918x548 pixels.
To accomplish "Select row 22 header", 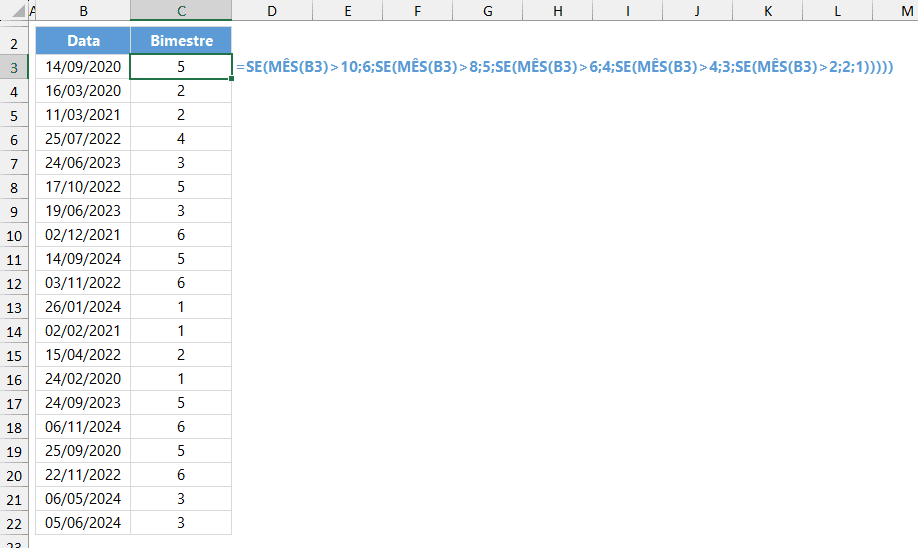I will [x=14, y=523].
